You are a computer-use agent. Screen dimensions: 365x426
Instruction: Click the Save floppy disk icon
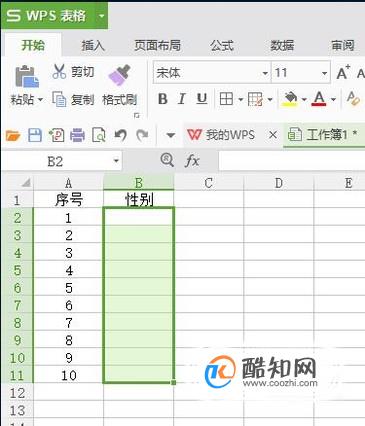click(x=35, y=135)
